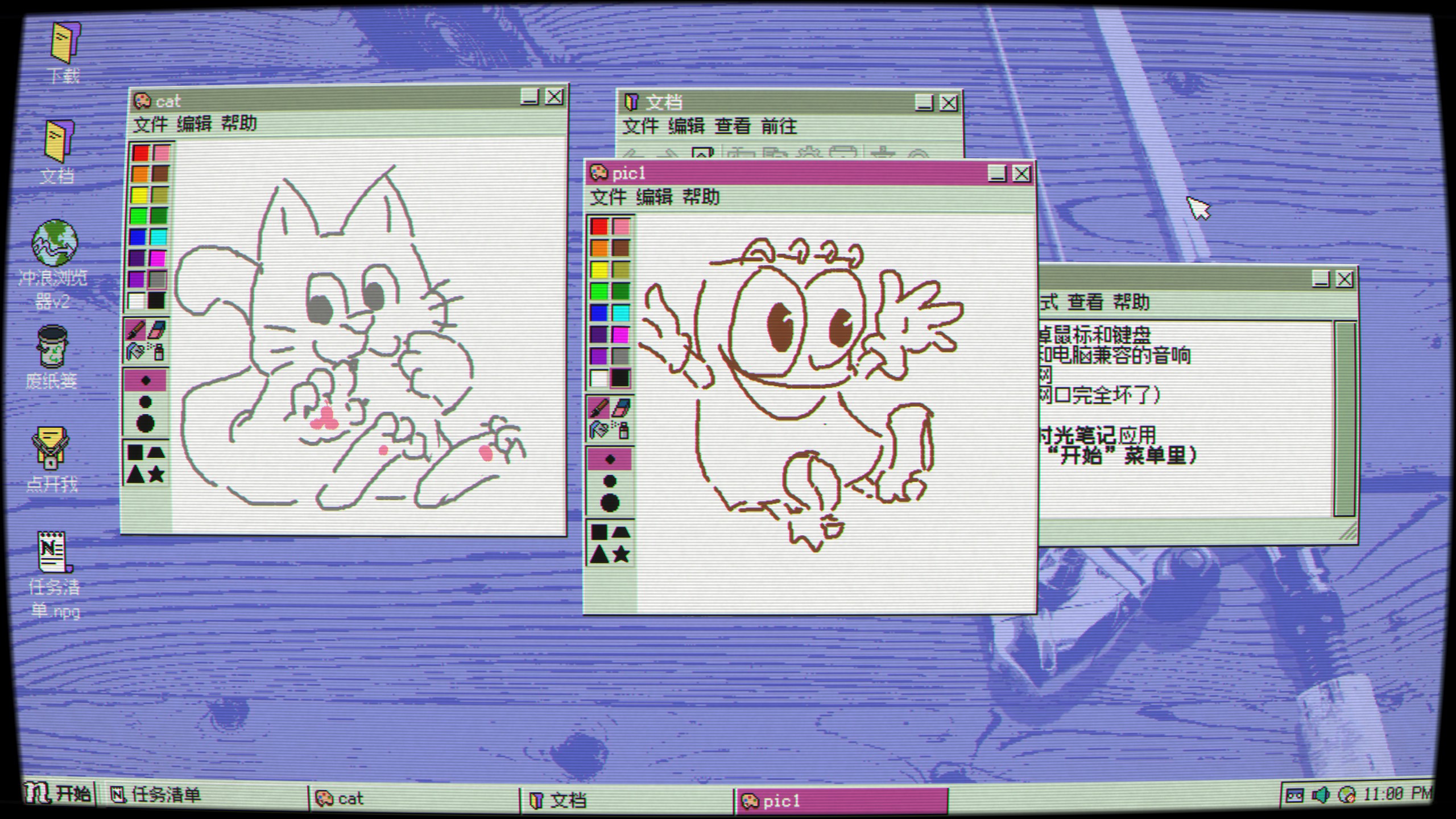Open the 编辑 menu in cat window
This screenshot has height=819, width=1456.
coord(194,123)
